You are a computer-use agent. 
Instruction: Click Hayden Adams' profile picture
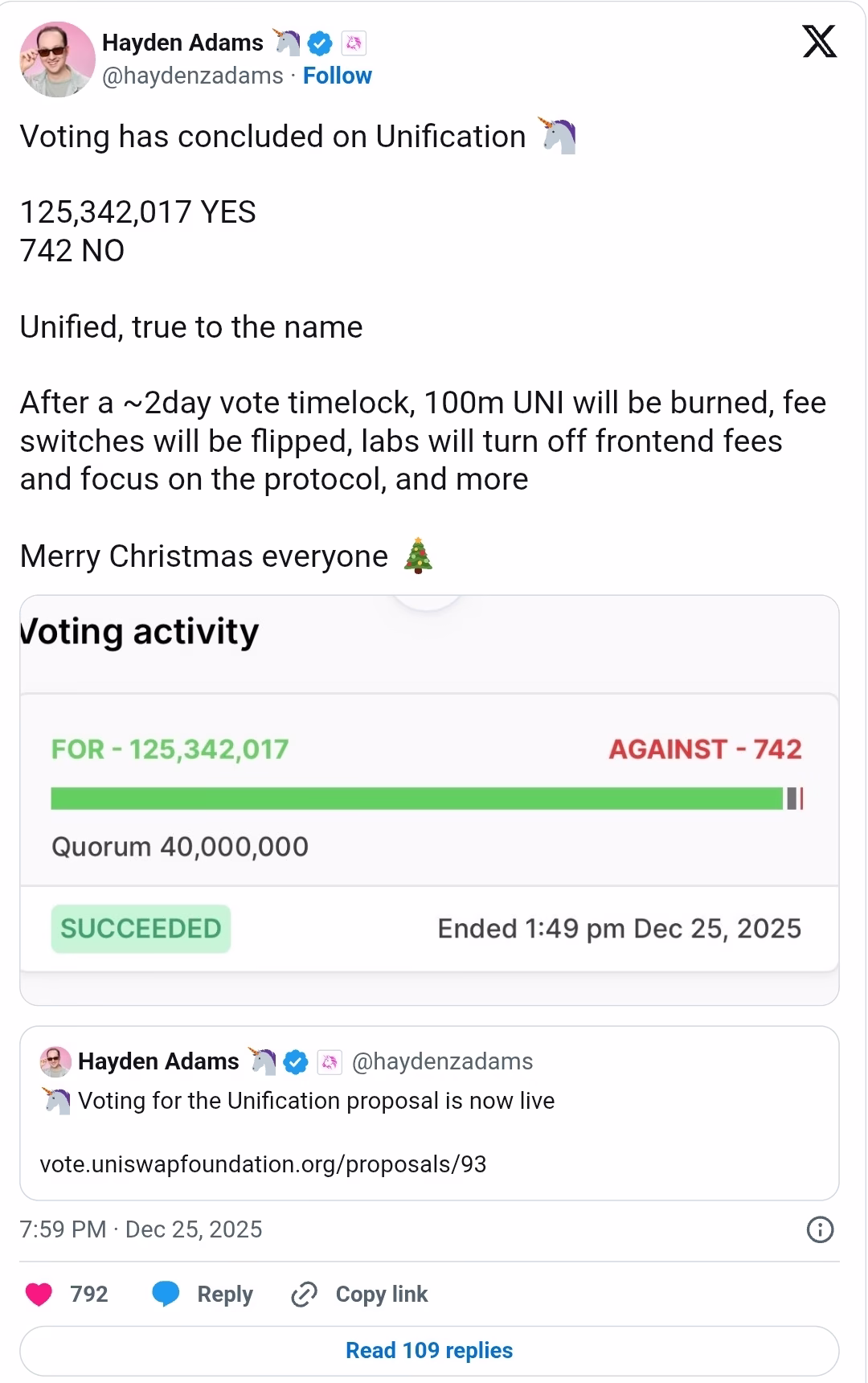tap(57, 60)
